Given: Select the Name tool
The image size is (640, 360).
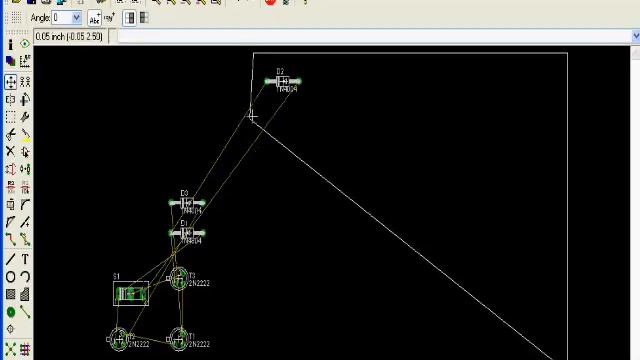Looking at the screenshot, I should pyautogui.click(x=10, y=187).
